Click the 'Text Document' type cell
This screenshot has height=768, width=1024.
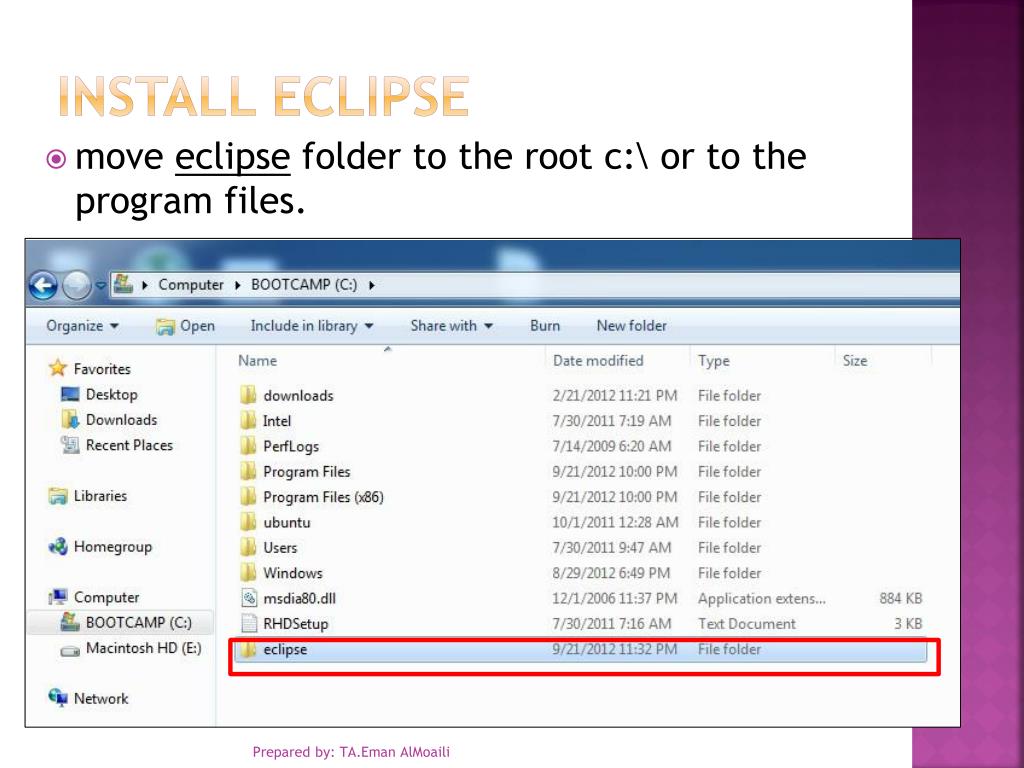pos(746,624)
